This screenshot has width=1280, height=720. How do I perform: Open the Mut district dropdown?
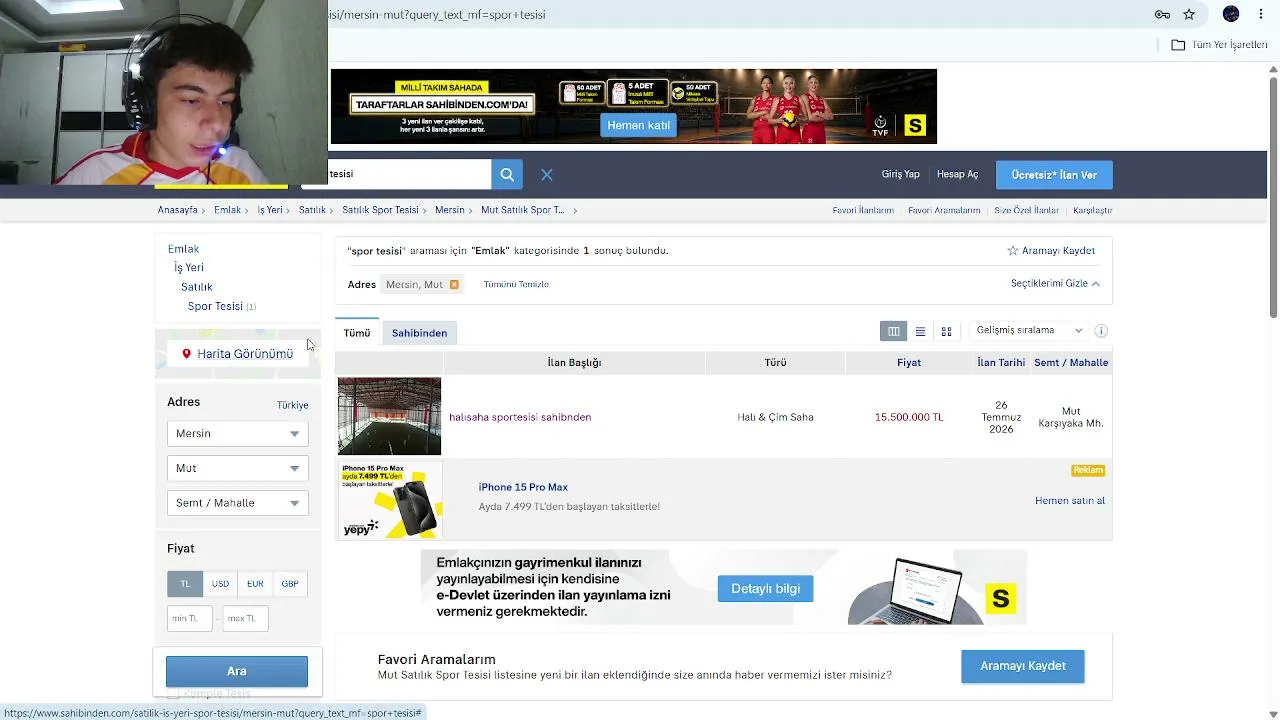point(238,468)
